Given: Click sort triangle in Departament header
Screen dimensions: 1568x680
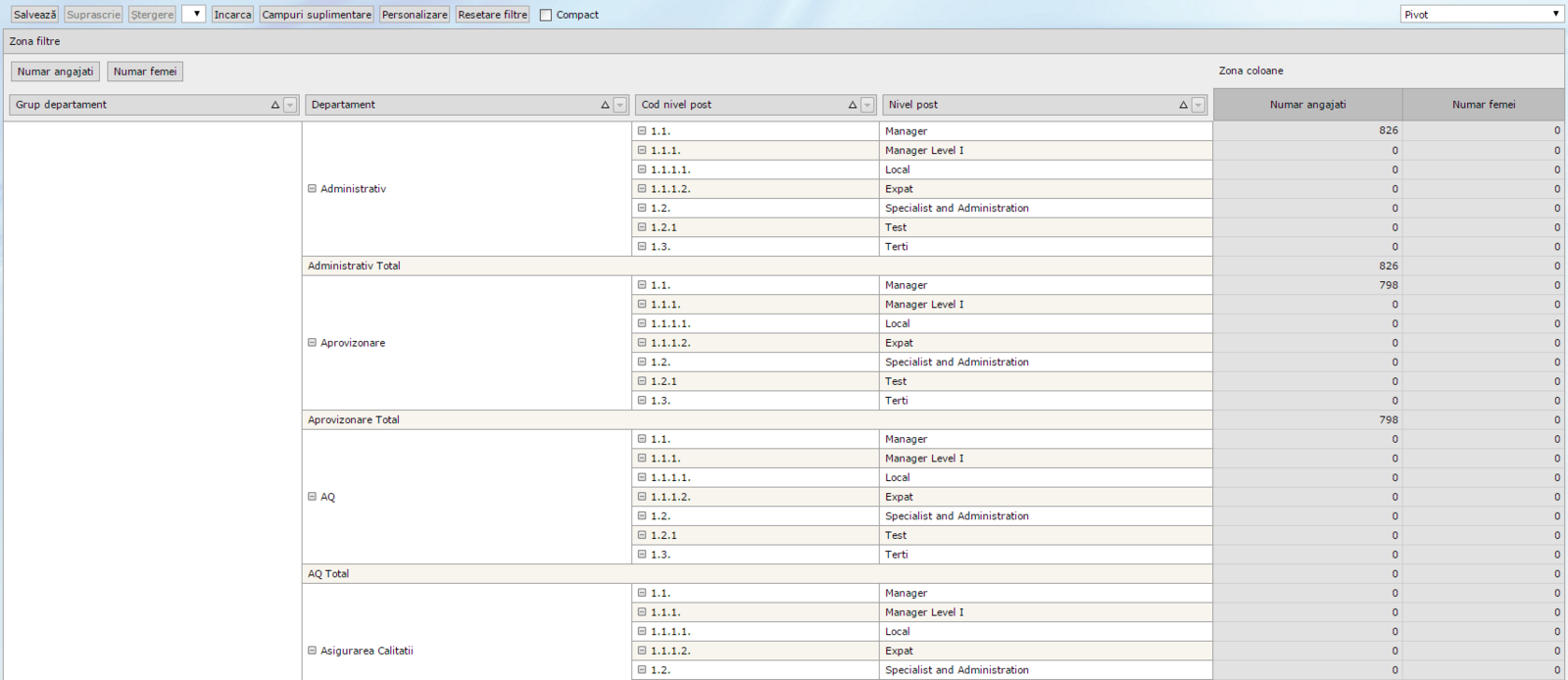Looking at the screenshot, I should point(605,105).
